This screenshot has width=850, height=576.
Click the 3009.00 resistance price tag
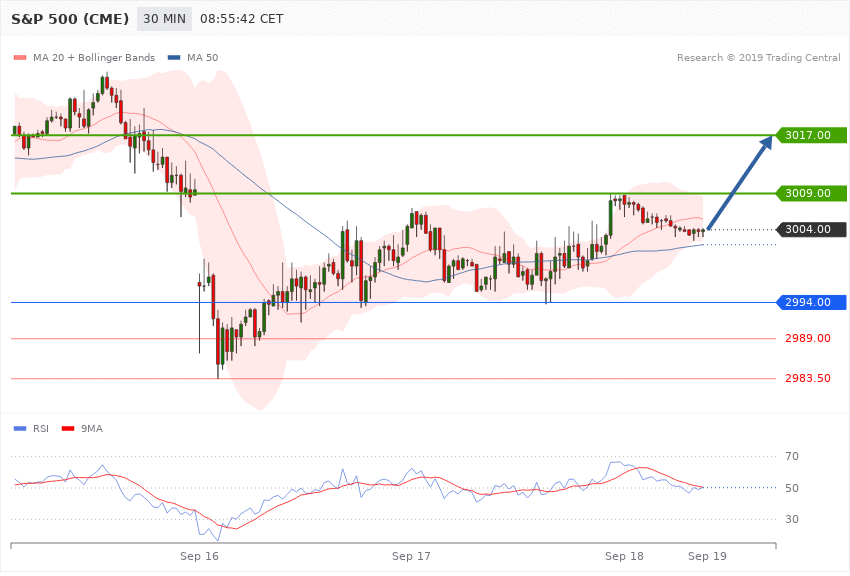point(811,193)
